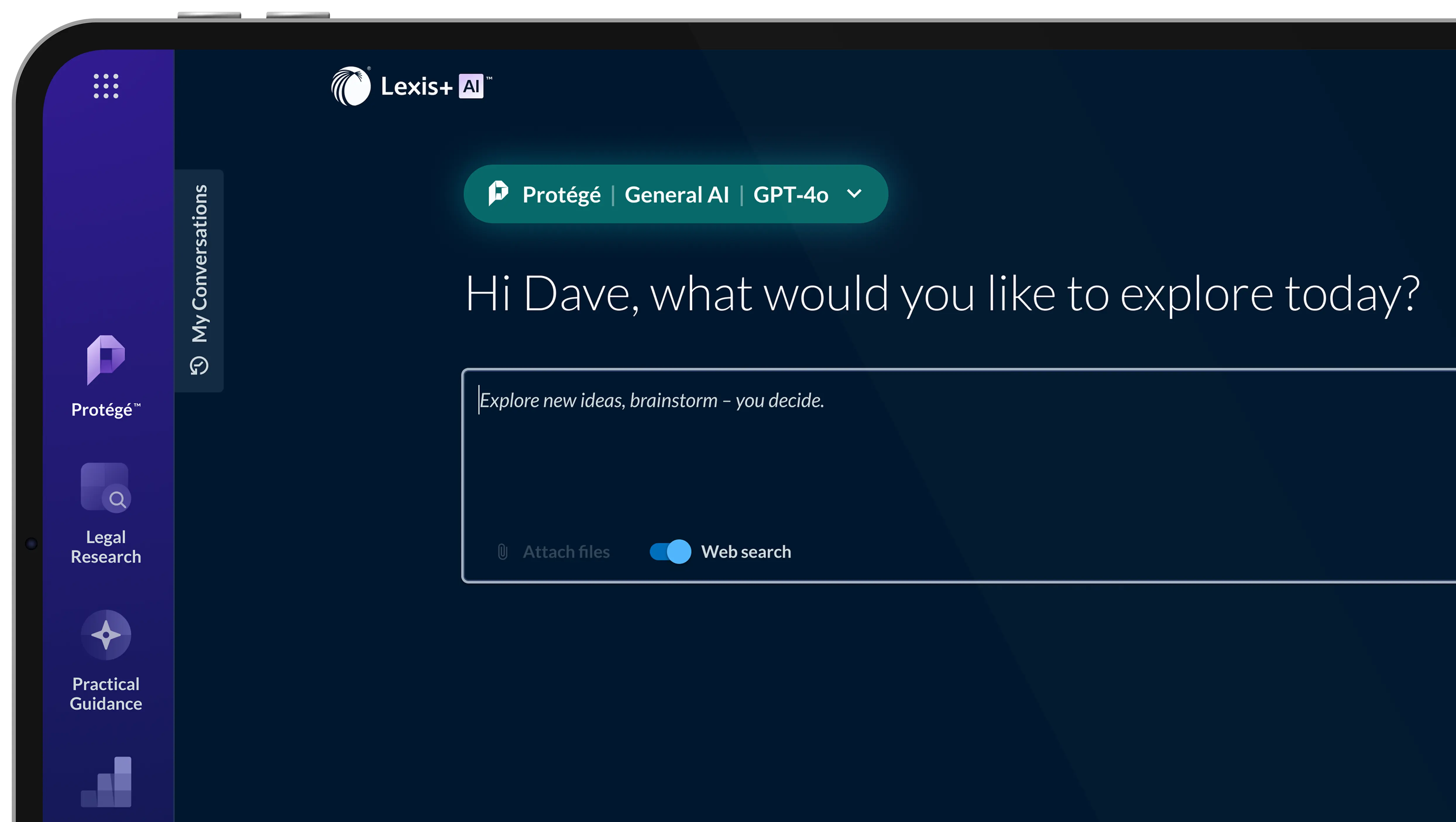The image size is (1456, 822).
Task: Turn off the Web search toggle
Action: (670, 552)
